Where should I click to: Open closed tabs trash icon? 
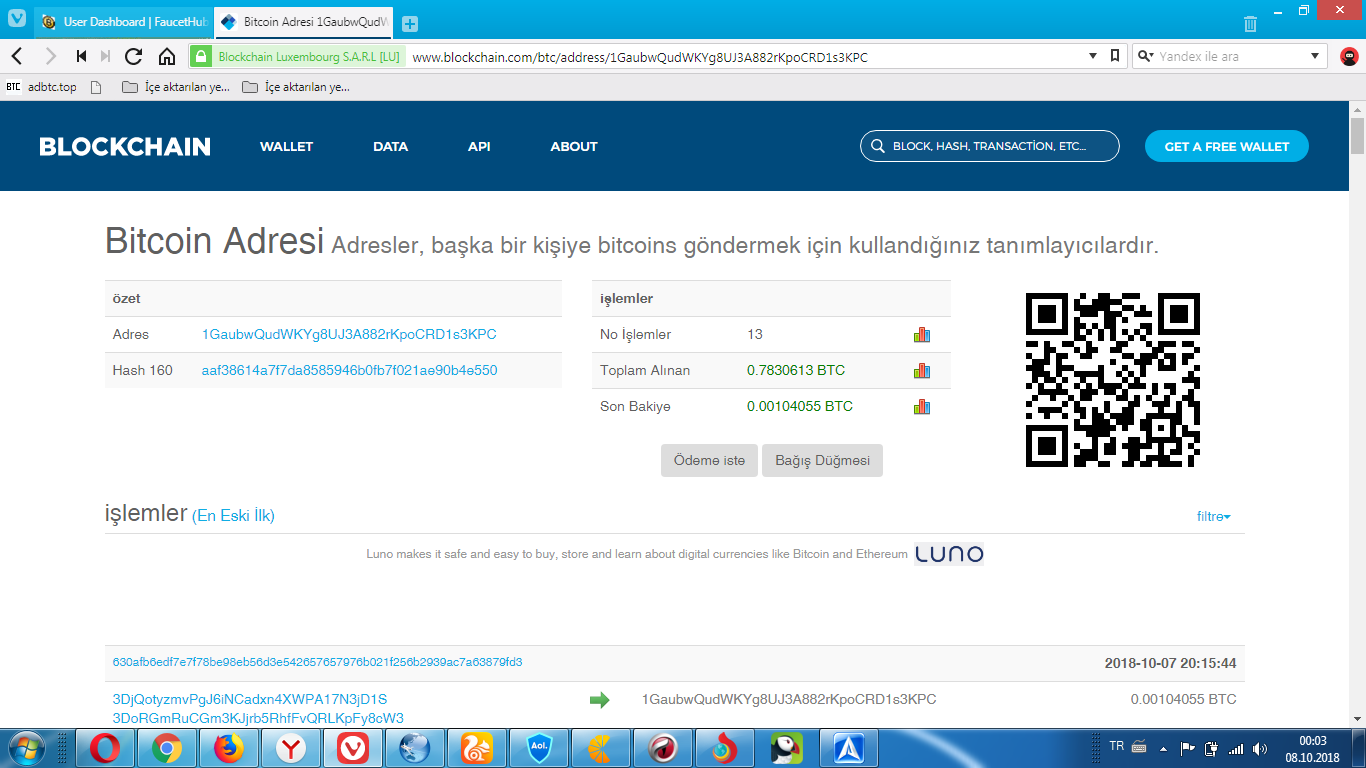coord(1250,23)
